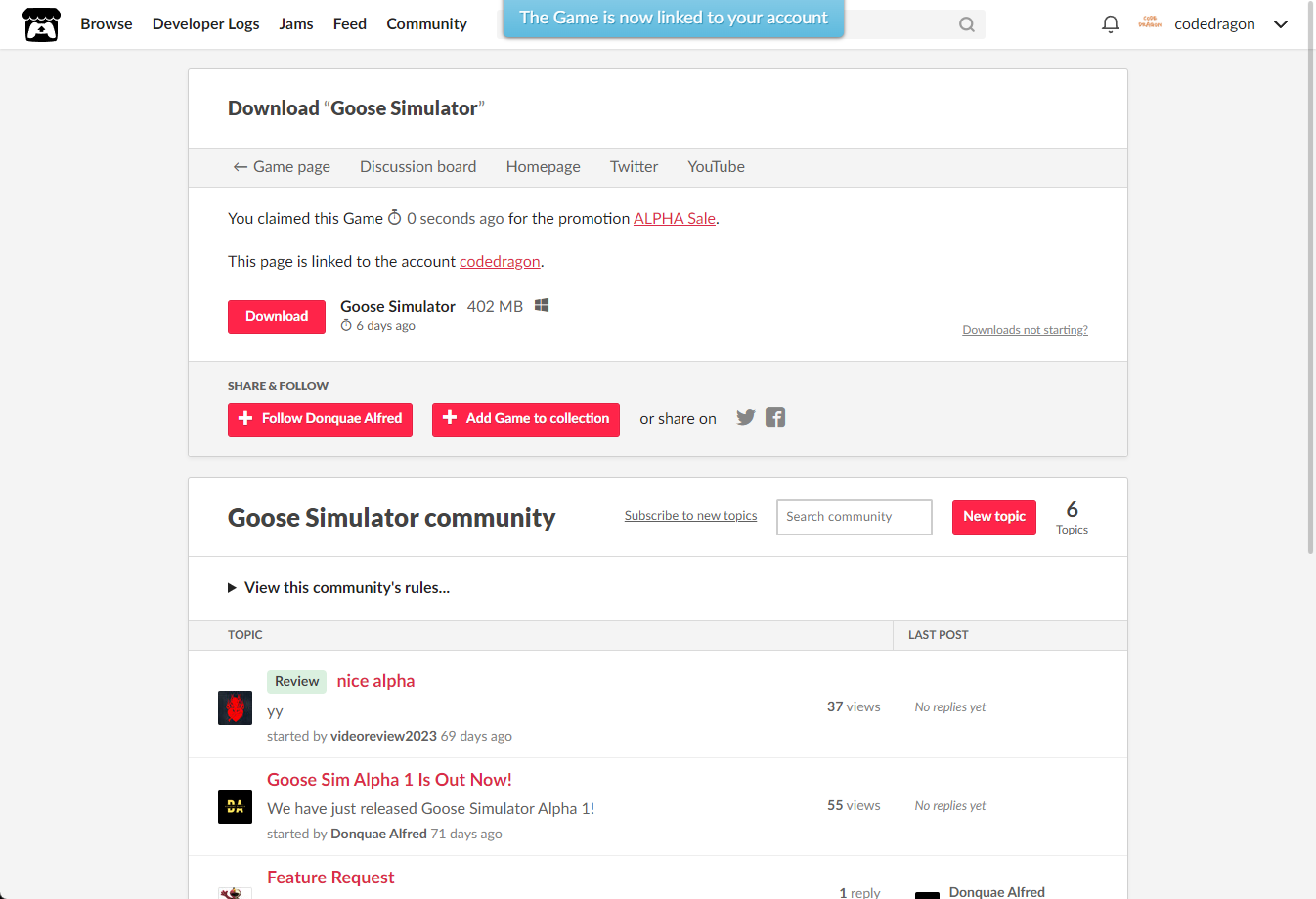Viewport: 1316px width, 899px height.
Task: Open Donquae Alfred avatar on Alpha 1 topic
Action: [x=235, y=806]
